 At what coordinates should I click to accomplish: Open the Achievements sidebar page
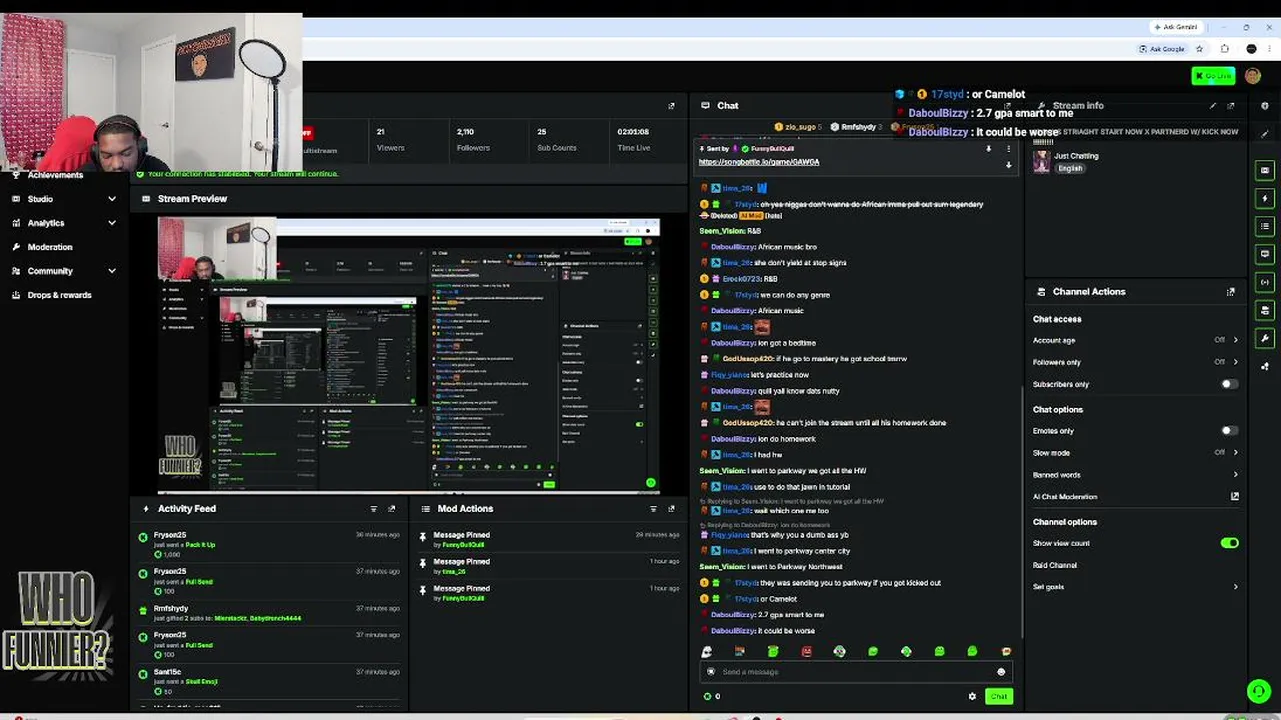55,175
